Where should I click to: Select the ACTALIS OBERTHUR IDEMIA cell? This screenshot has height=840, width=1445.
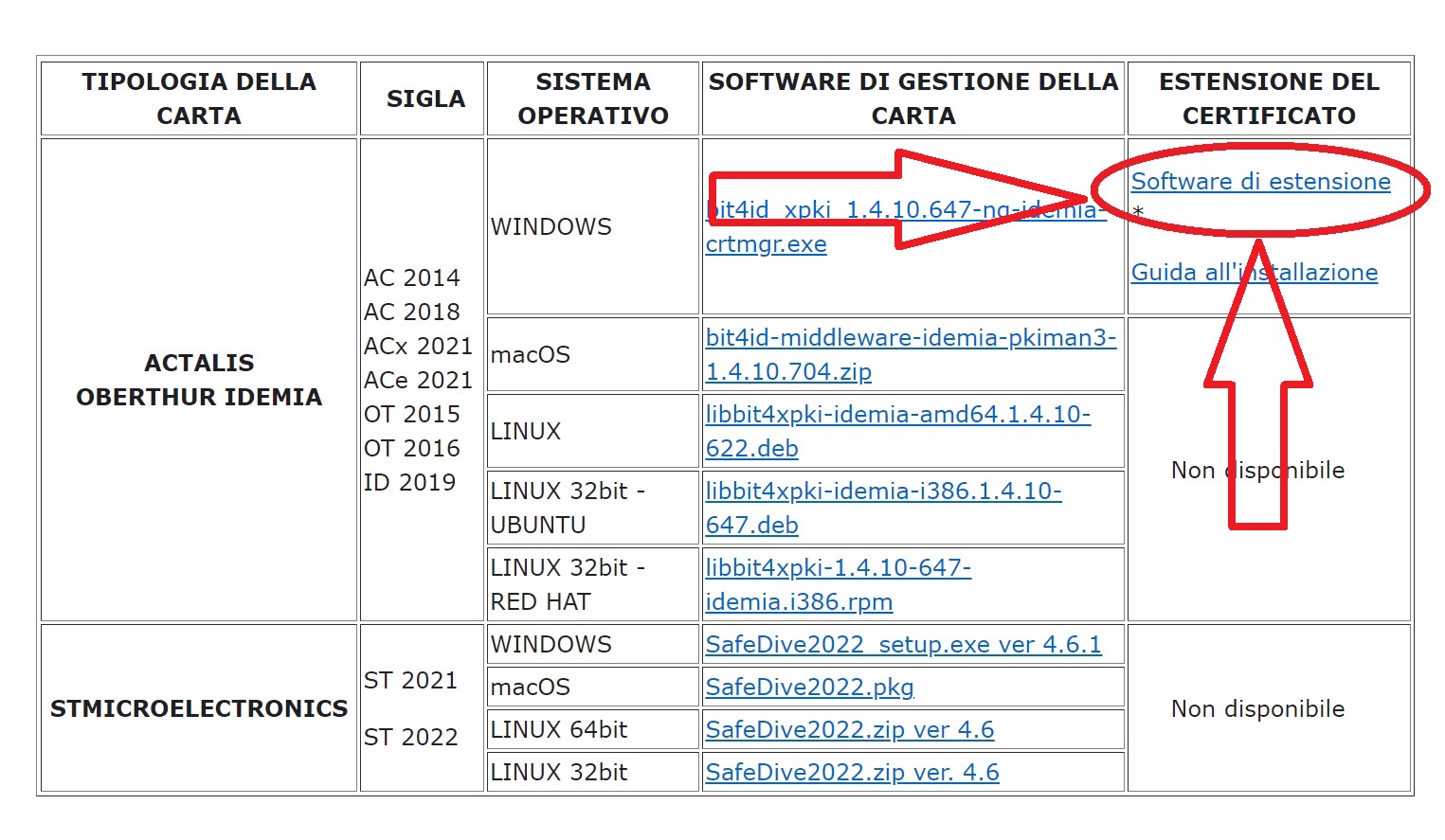[x=199, y=380]
